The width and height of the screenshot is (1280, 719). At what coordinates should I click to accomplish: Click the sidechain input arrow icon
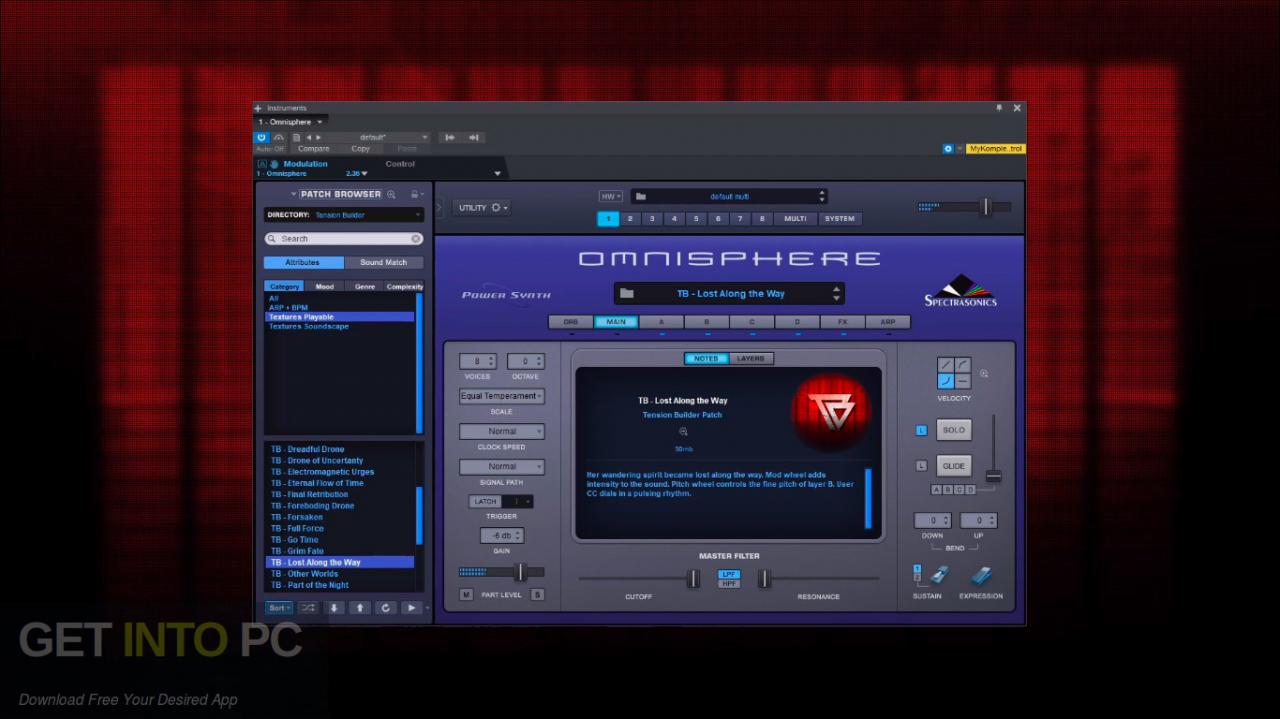(450, 137)
